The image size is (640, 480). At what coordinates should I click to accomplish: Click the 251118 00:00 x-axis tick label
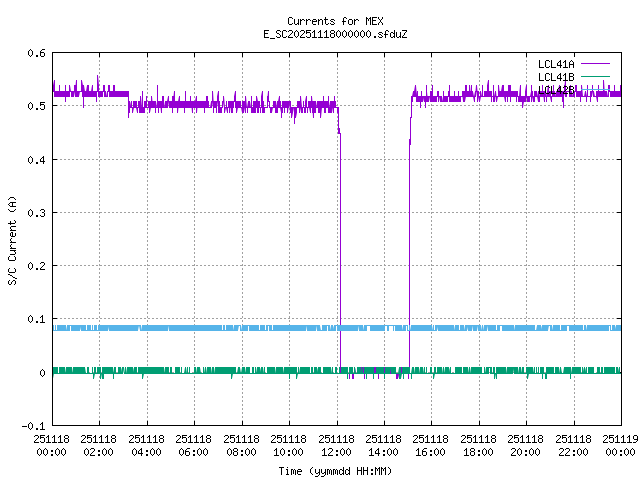[x=52, y=445]
